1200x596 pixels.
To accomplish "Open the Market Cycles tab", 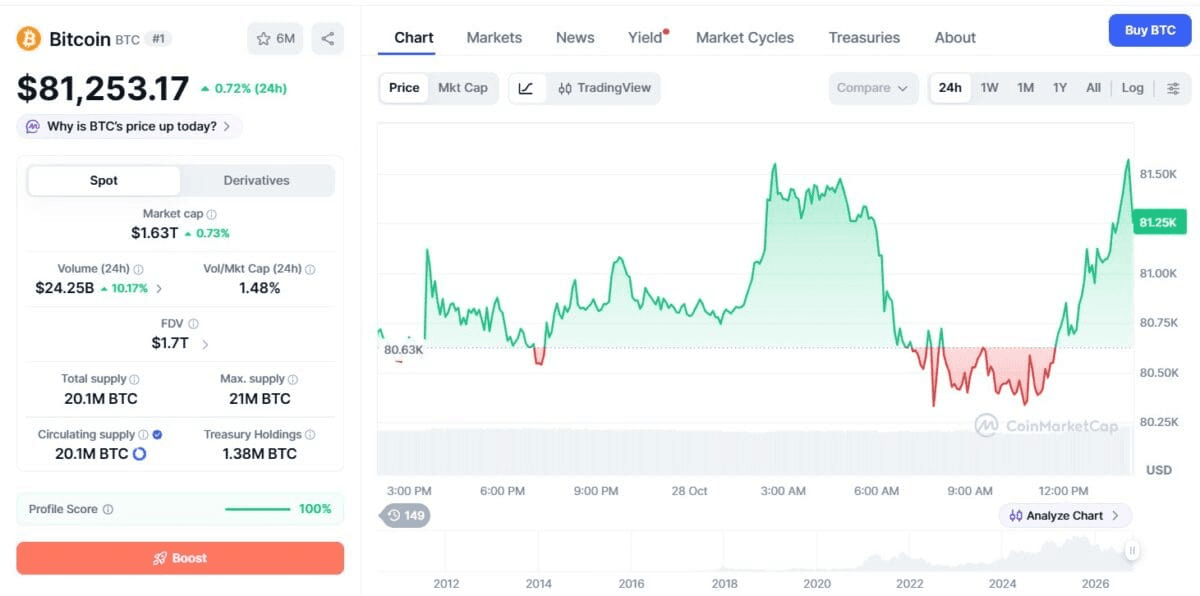I will [745, 38].
